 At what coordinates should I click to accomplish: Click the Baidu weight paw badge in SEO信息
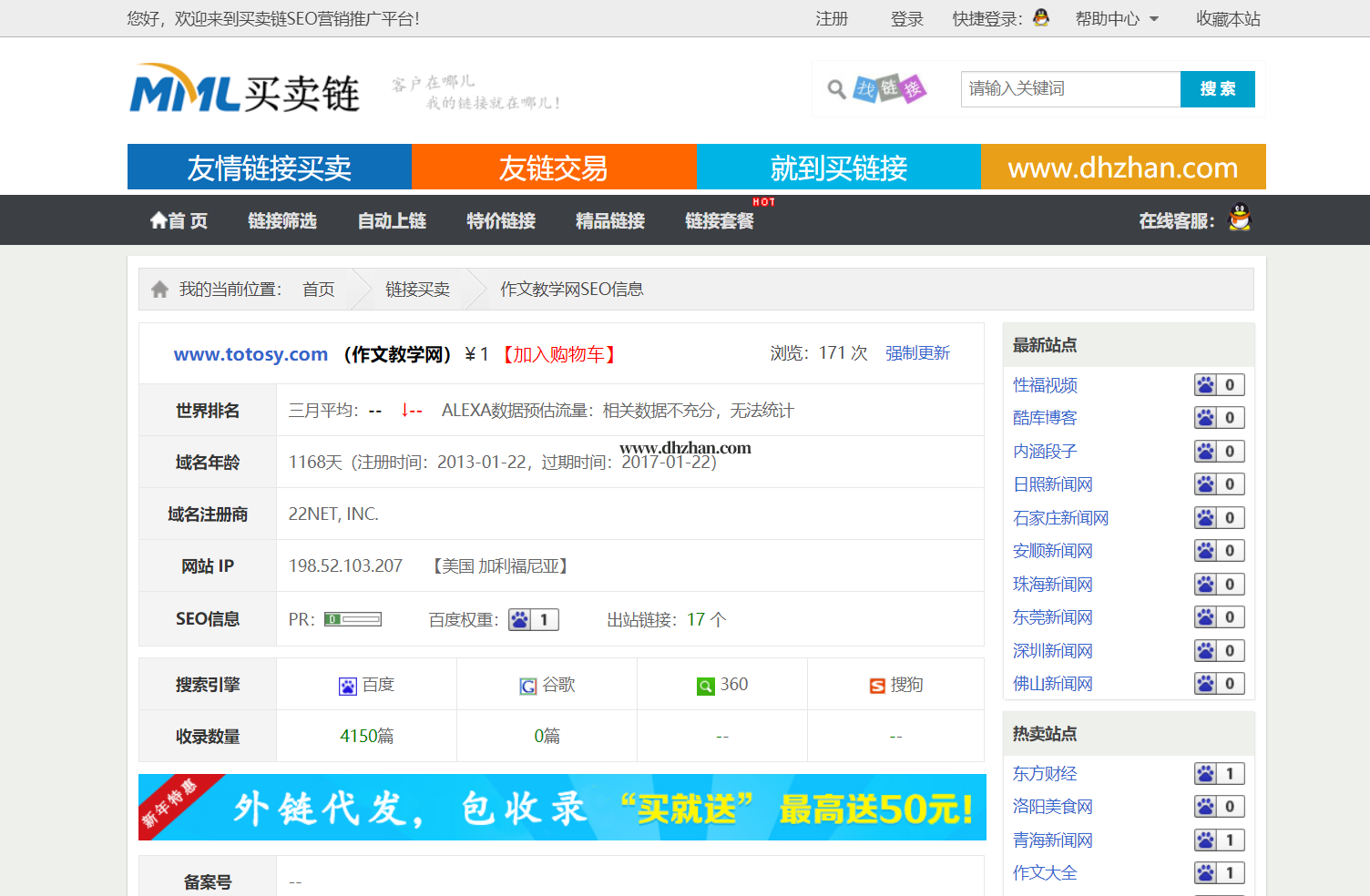click(x=533, y=620)
